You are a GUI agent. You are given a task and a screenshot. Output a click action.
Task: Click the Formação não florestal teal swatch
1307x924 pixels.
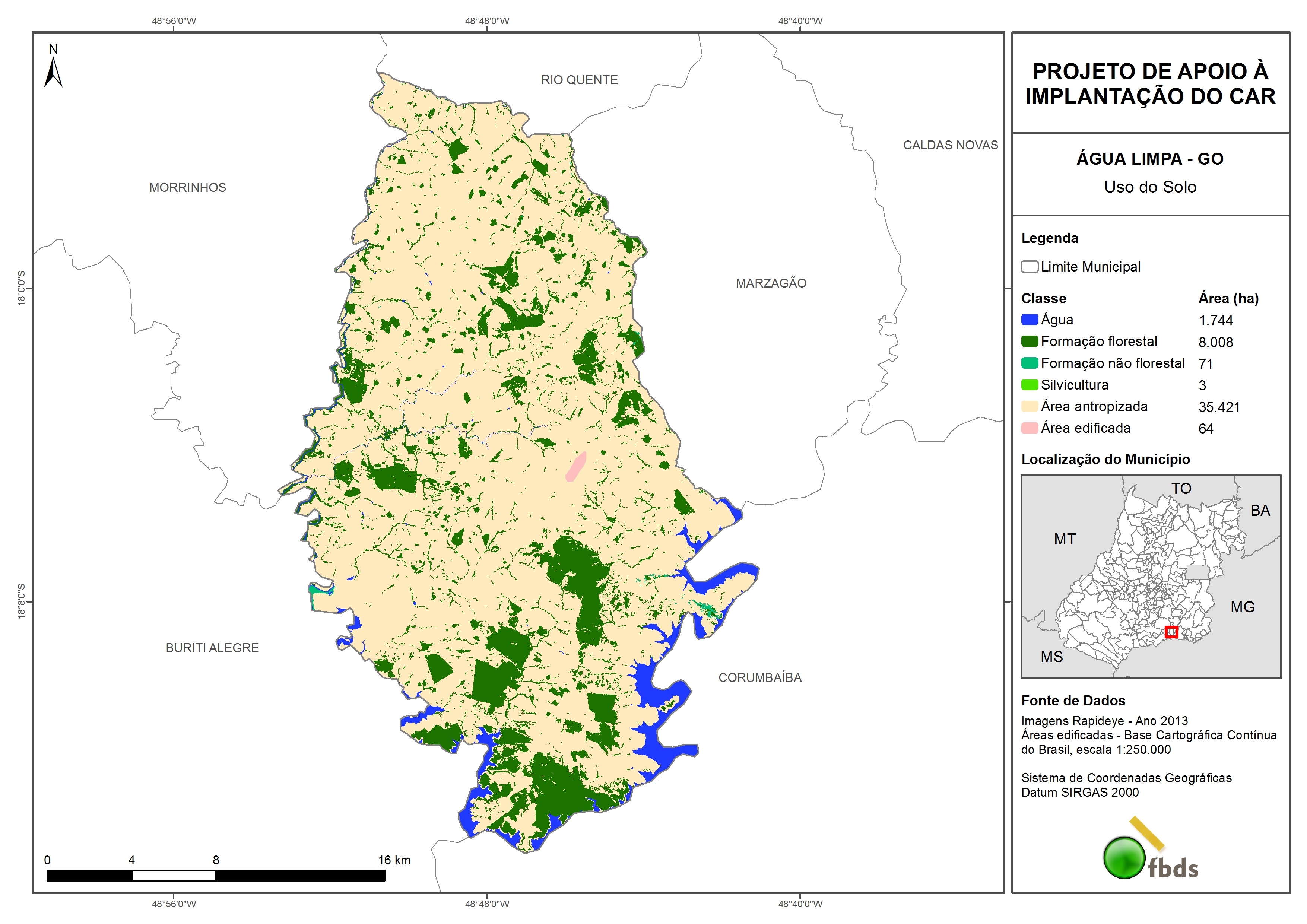coord(1029,363)
